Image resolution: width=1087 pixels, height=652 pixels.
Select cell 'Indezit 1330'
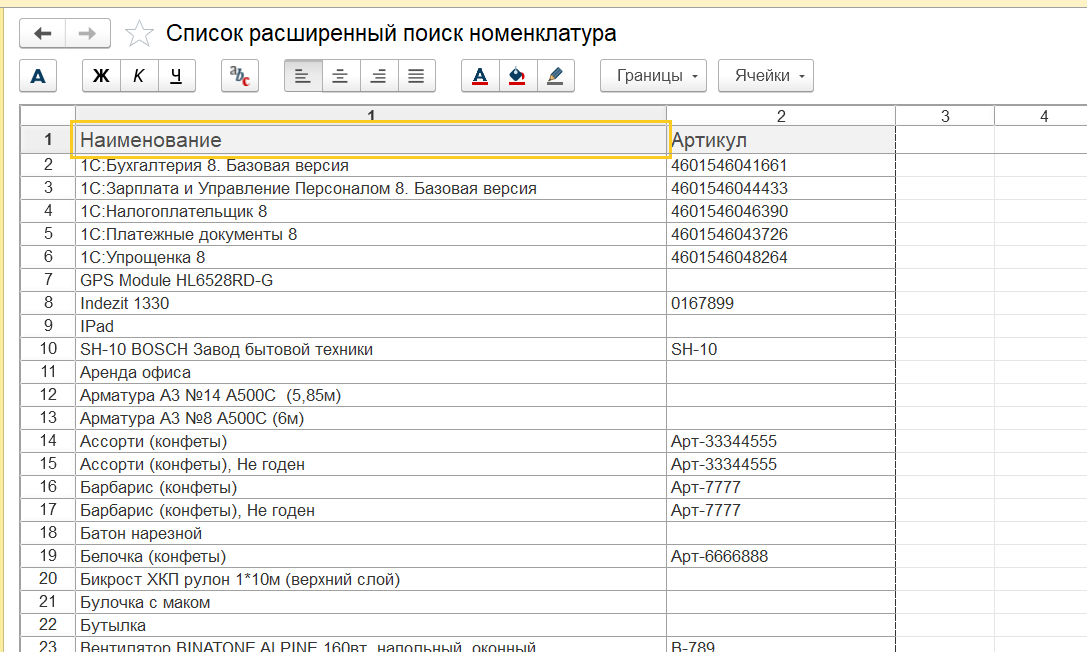371,303
